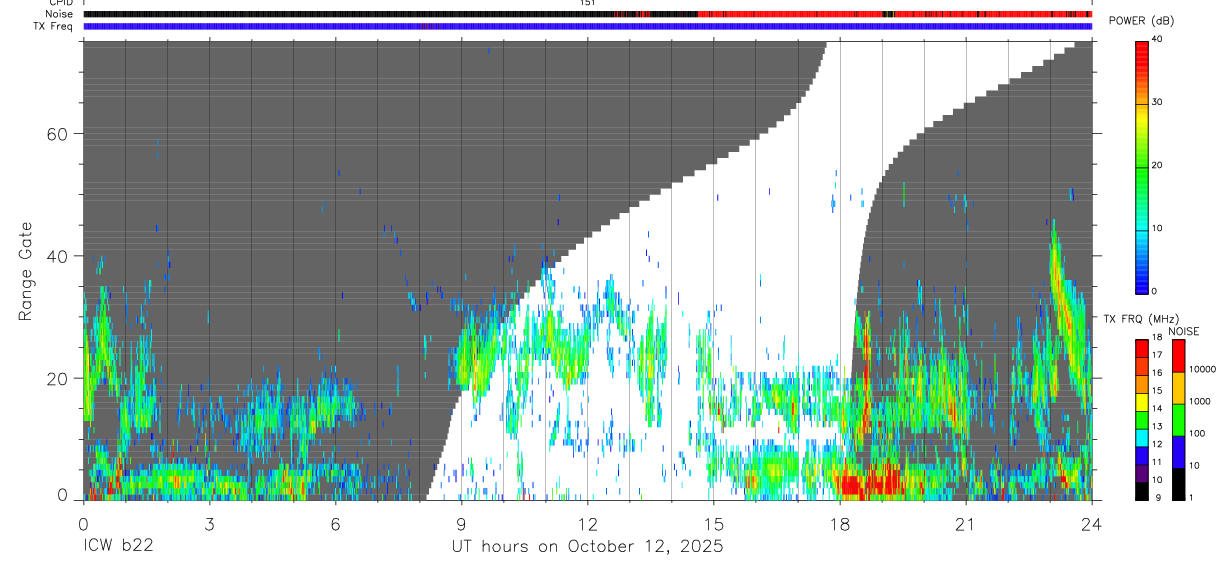This screenshot has height=567, width=1228.
Task: Click the 18 tick on the UT hours axis
Action: pyautogui.click(x=839, y=523)
